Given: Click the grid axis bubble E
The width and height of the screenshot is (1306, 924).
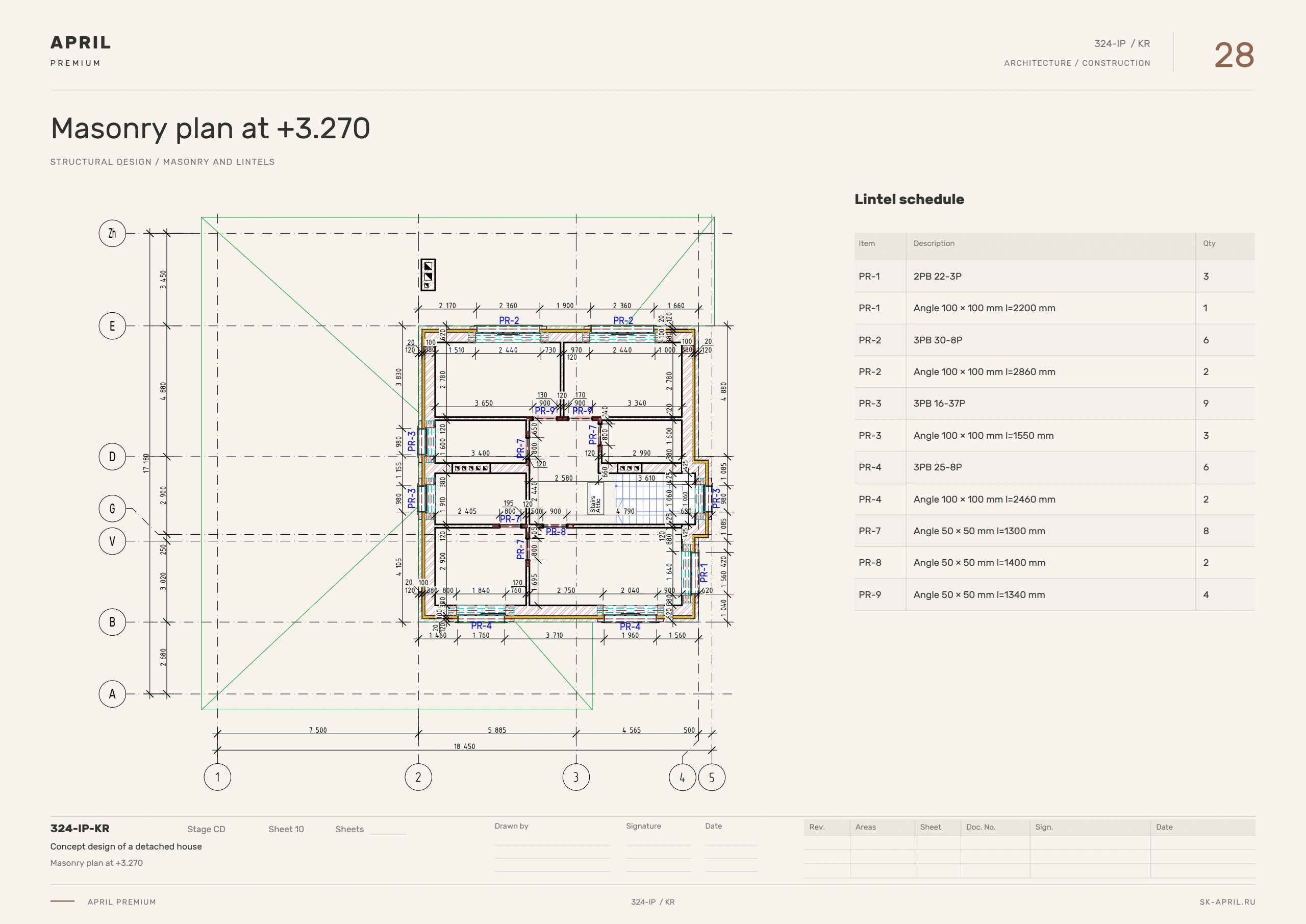Looking at the screenshot, I should pos(112,326).
